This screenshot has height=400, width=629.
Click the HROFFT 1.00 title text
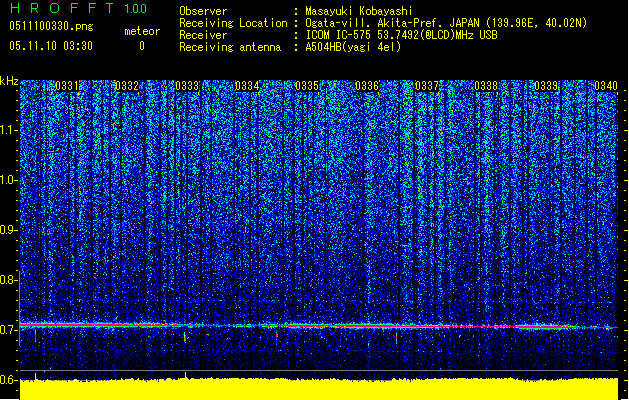(x=79, y=8)
